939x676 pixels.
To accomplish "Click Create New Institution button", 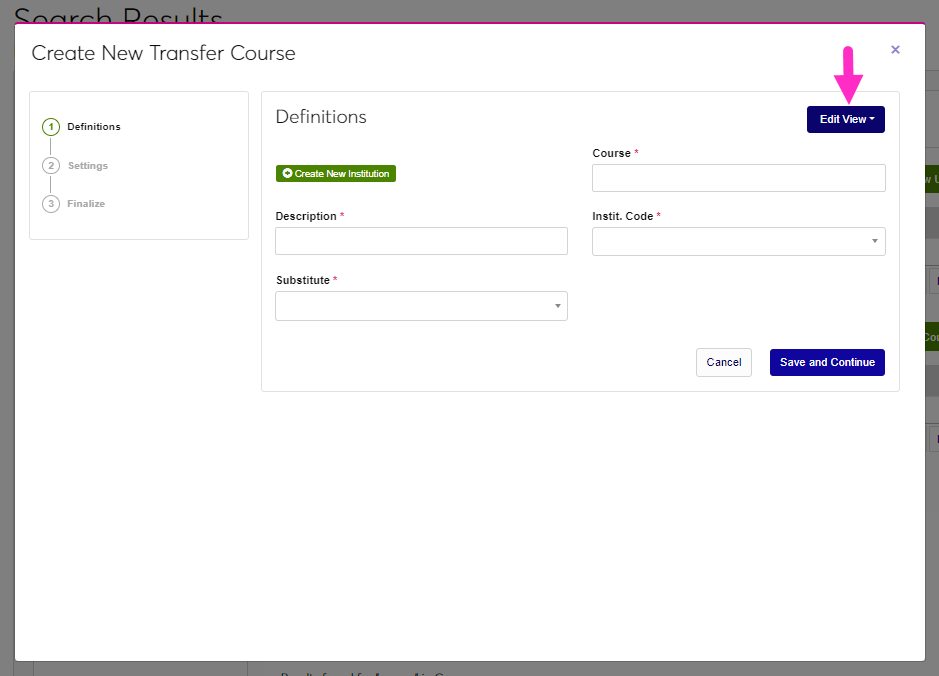I will [x=336, y=174].
